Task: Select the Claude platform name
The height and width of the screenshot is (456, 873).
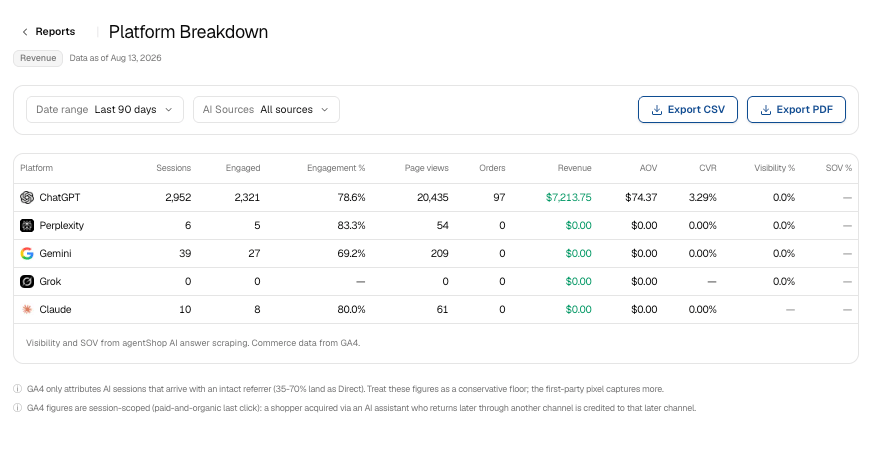Action: click(x=55, y=309)
